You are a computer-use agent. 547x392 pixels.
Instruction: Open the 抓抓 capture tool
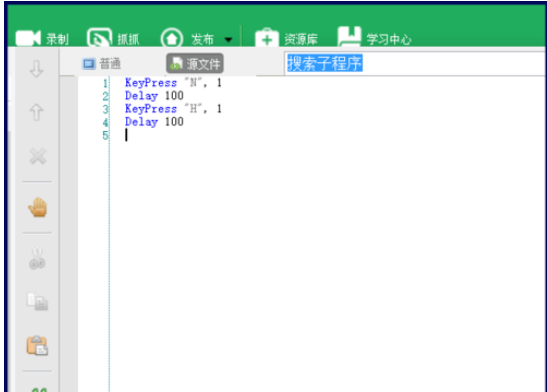113,38
